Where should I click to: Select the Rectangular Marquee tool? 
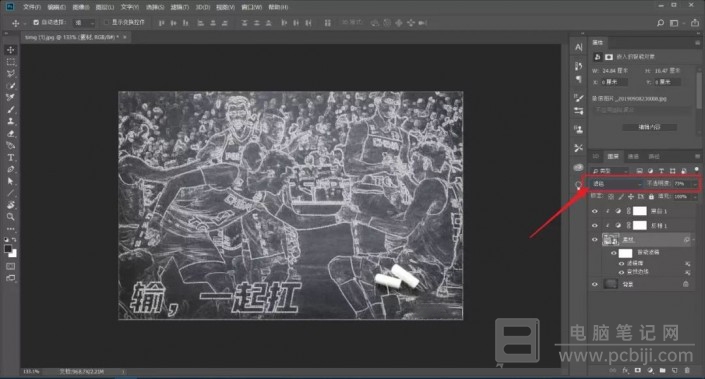(x=10, y=62)
